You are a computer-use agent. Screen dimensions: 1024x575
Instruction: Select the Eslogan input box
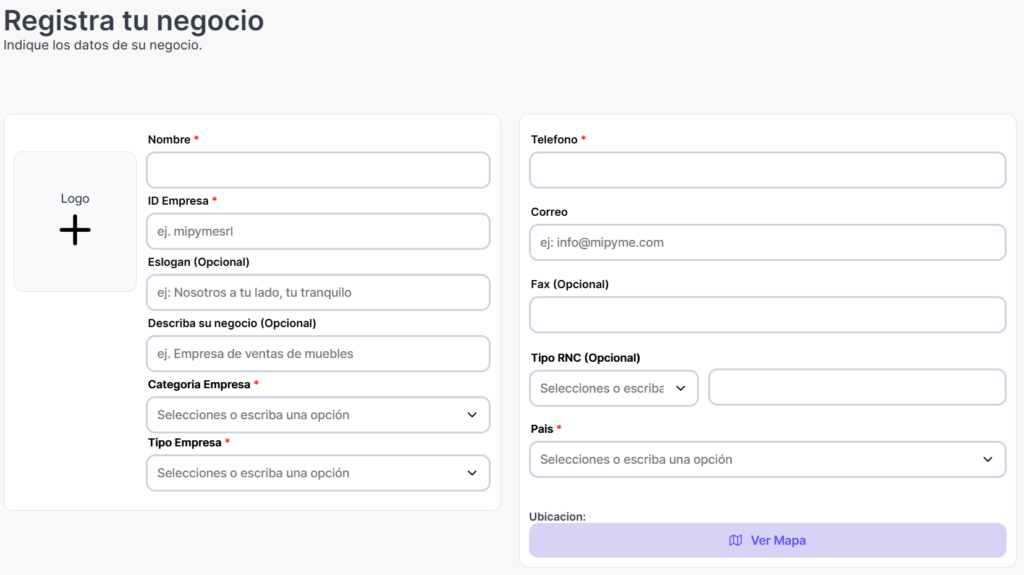point(318,293)
